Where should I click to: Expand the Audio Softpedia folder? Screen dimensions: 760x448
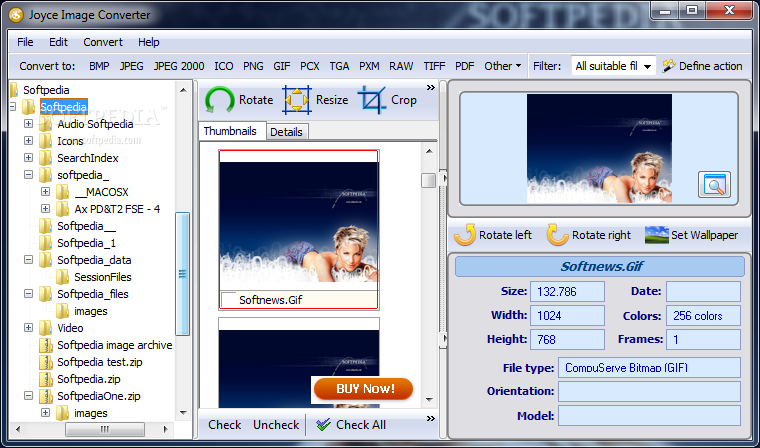[29, 124]
